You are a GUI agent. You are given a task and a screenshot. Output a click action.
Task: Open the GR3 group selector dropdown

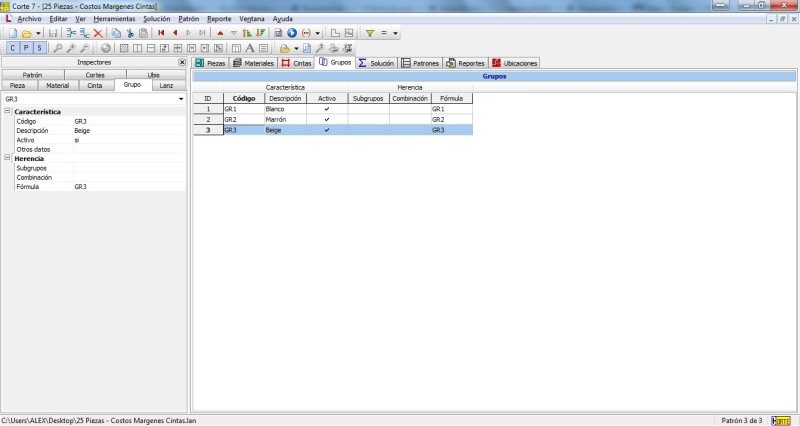pyautogui.click(x=181, y=99)
